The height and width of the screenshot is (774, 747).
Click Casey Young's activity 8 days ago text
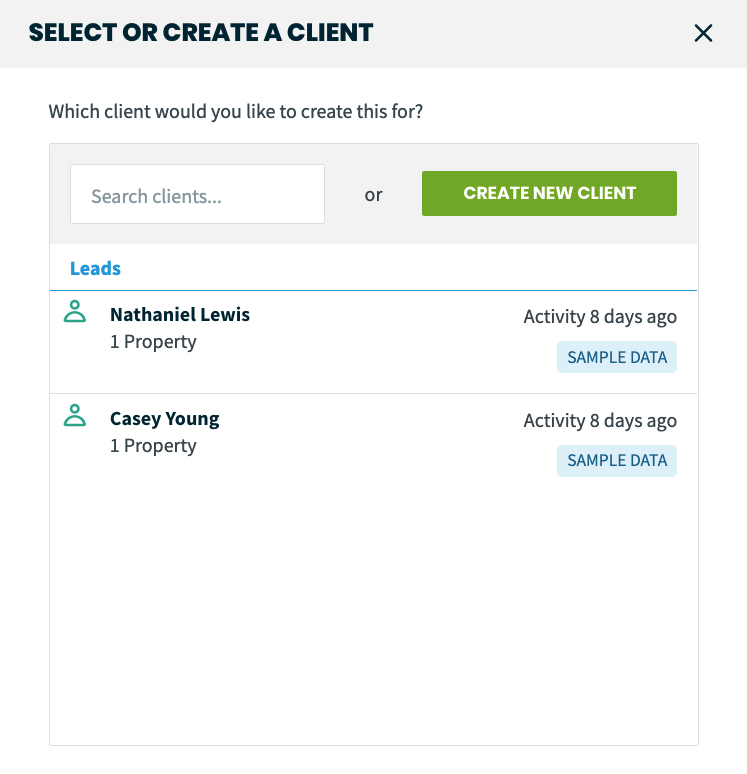pos(600,421)
